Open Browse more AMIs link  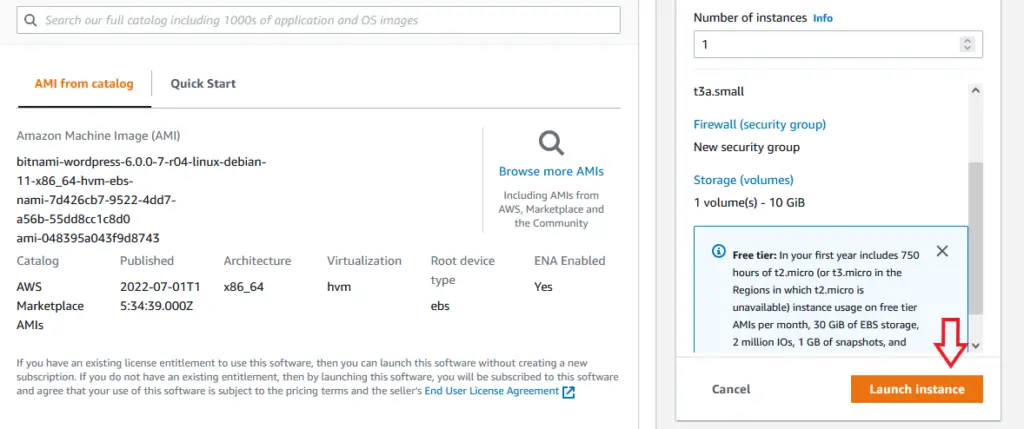pyautogui.click(x=551, y=171)
